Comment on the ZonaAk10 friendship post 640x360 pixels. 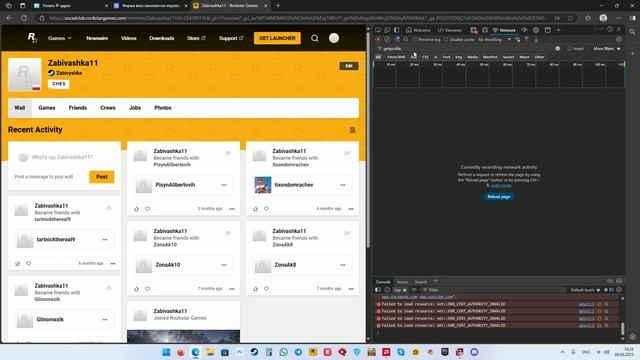[147, 289]
